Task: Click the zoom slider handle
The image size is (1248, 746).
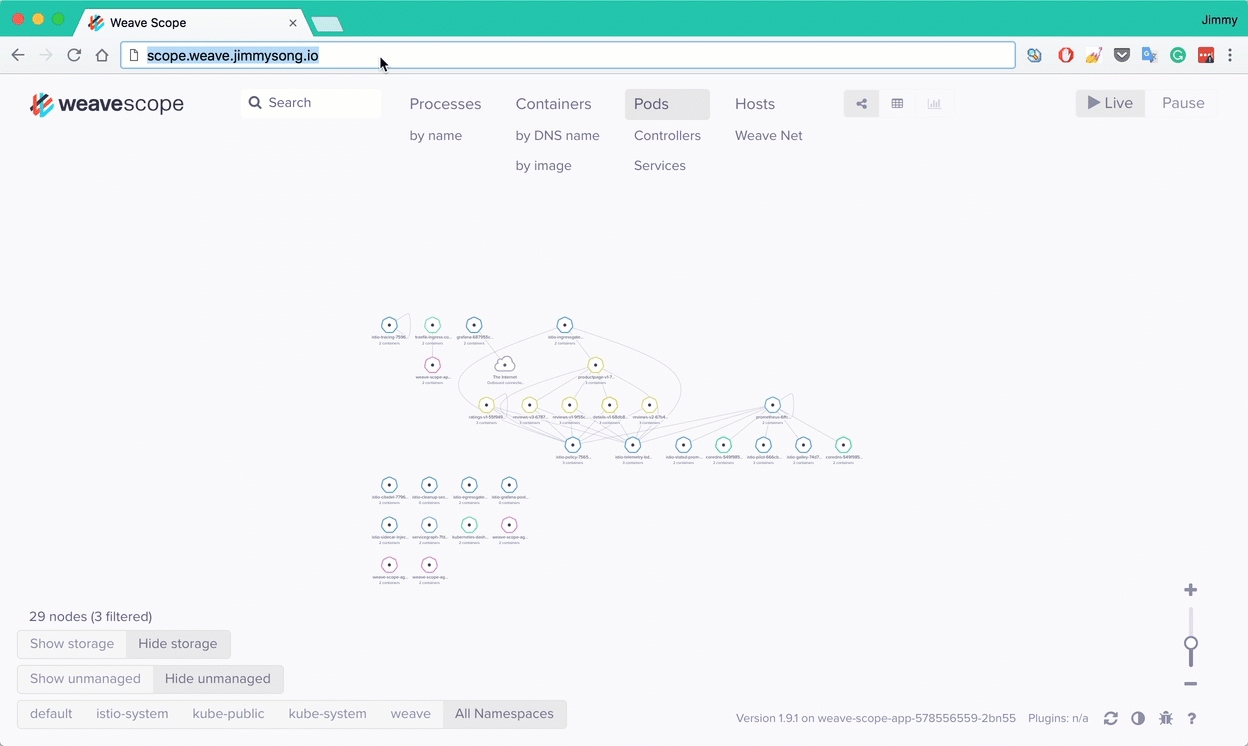Action: pyautogui.click(x=1190, y=644)
